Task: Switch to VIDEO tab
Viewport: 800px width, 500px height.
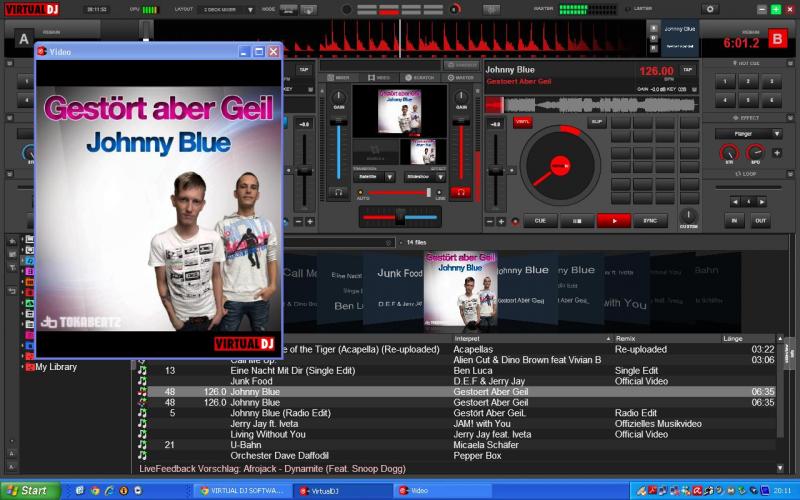Action: [379, 78]
